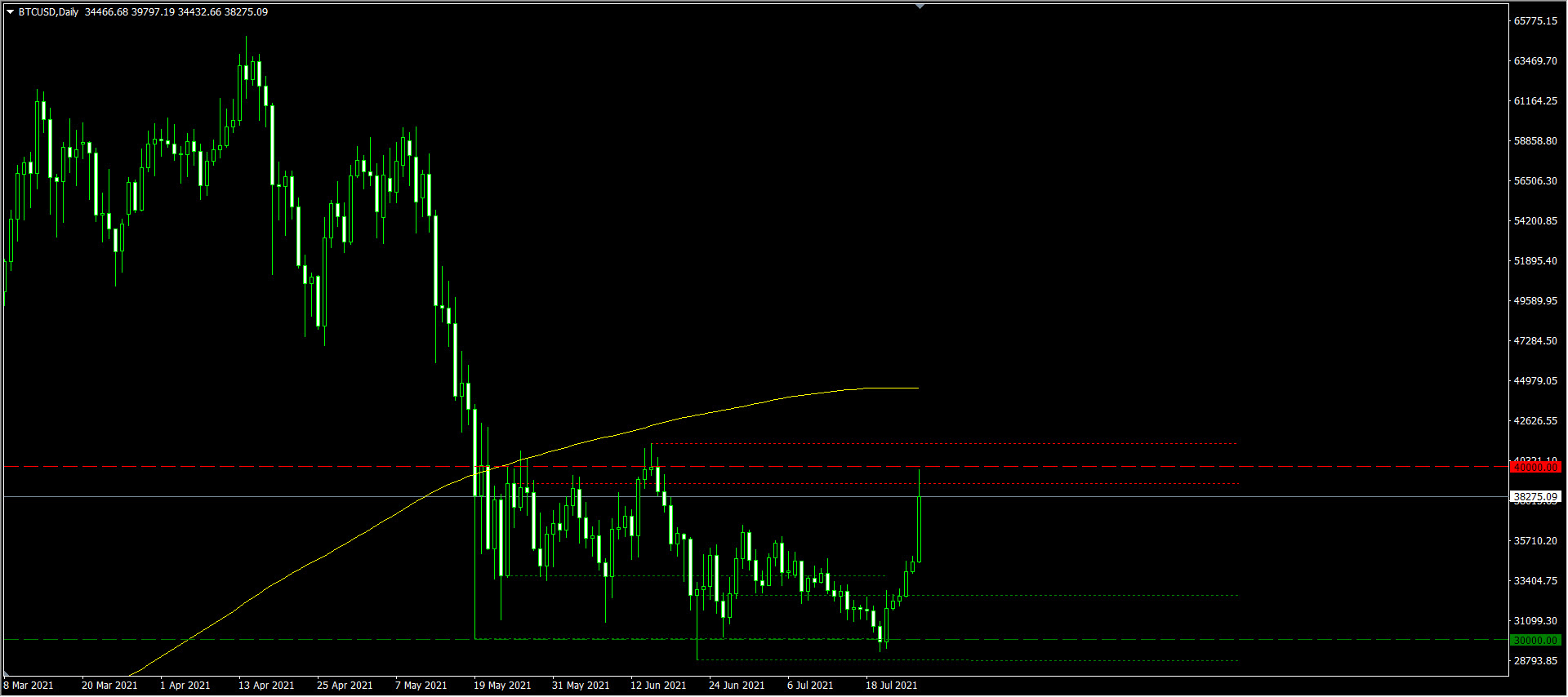This screenshot has width=1568, height=697.
Task: Click price scale value 58858.80
Action: [1535, 141]
